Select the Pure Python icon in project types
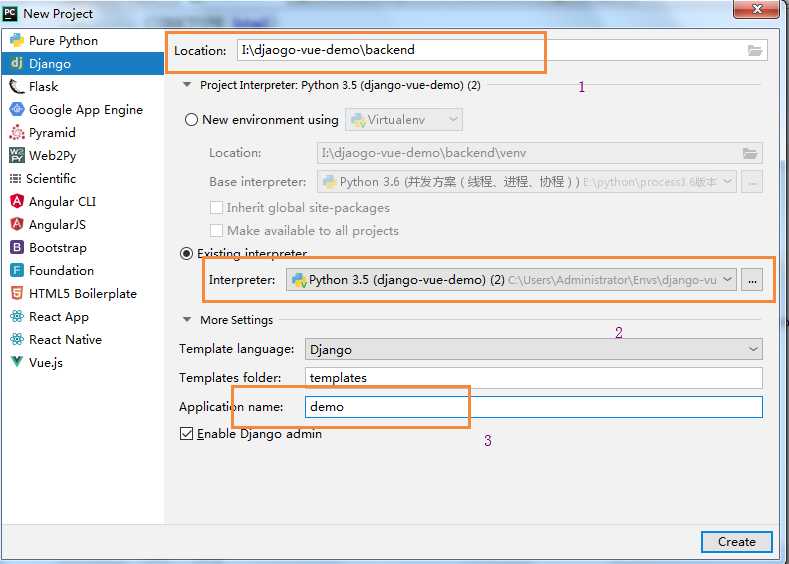This screenshot has width=789, height=564. pos(17,40)
